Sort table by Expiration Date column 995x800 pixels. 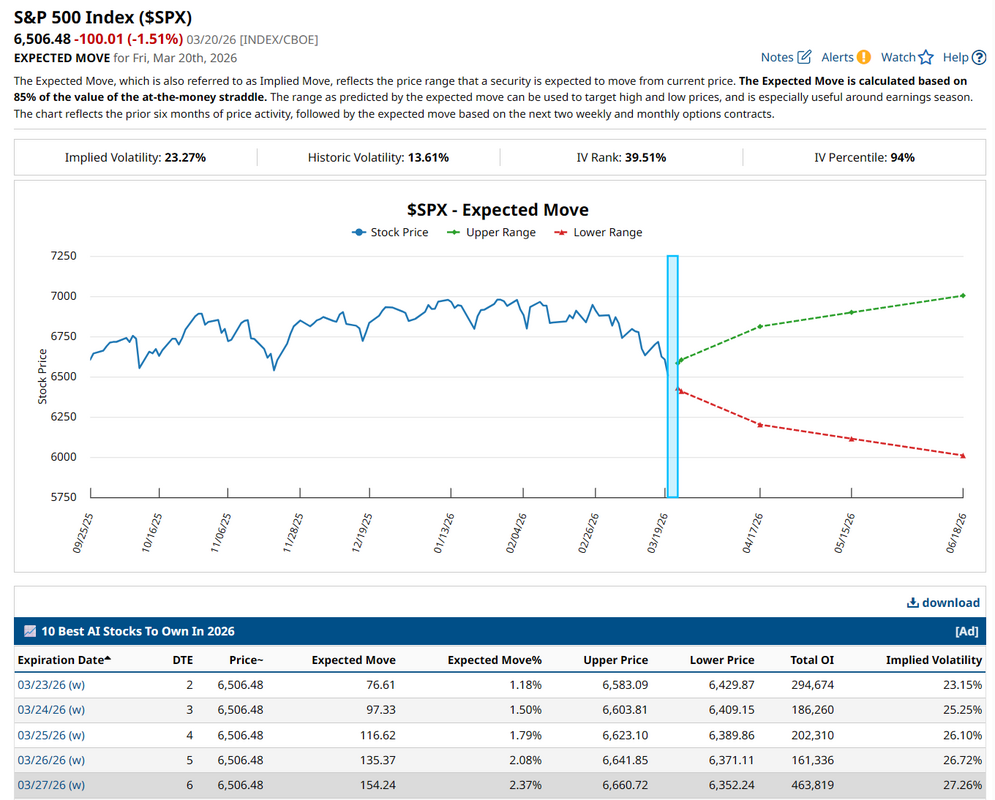click(x=64, y=660)
